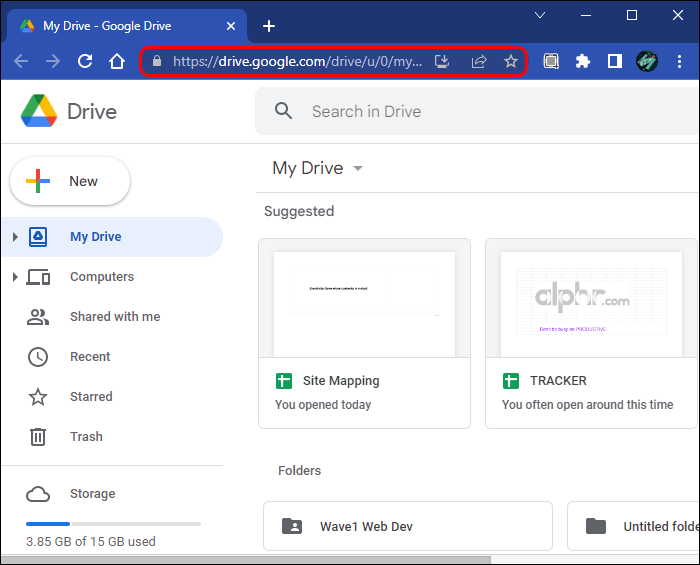Click the search magnifier icon
700x565 pixels.
pos(284,111)
